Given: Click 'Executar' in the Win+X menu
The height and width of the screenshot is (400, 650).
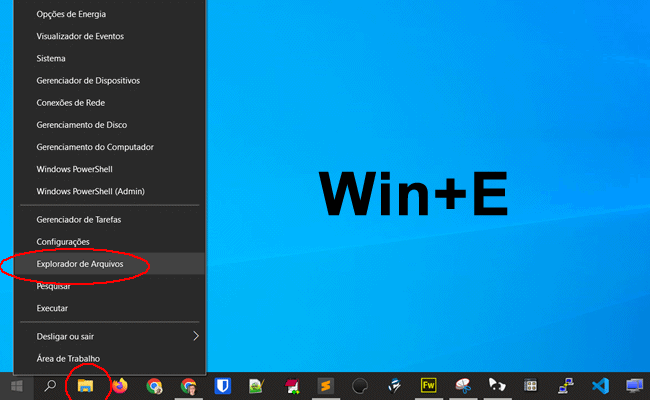Looking at the screenshot, I should [53, 308].
